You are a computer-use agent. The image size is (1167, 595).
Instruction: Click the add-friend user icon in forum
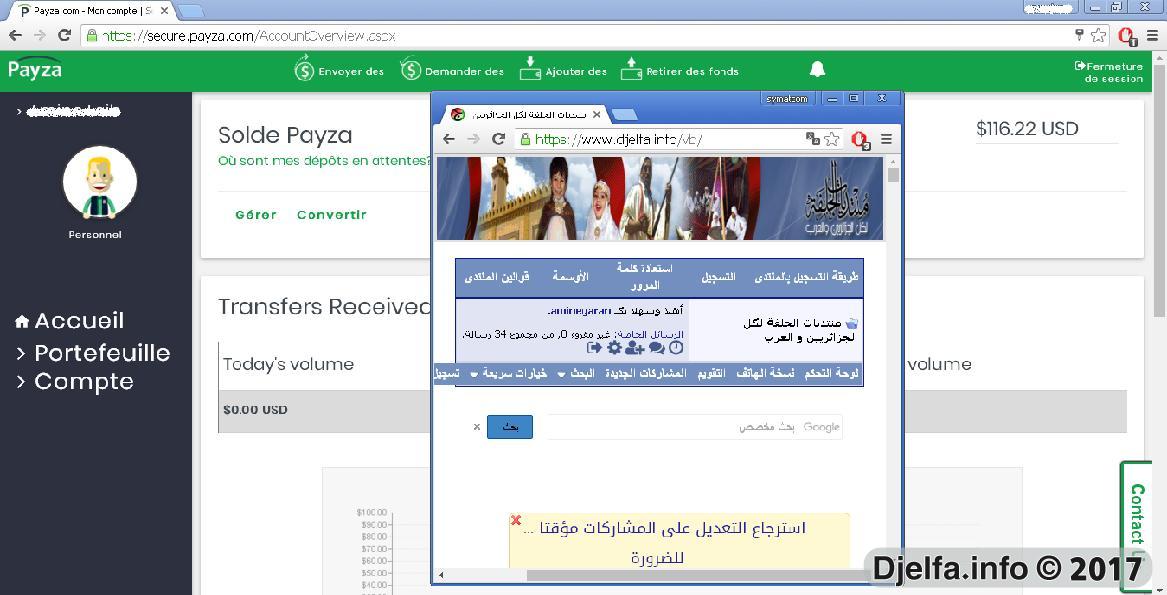635,348
